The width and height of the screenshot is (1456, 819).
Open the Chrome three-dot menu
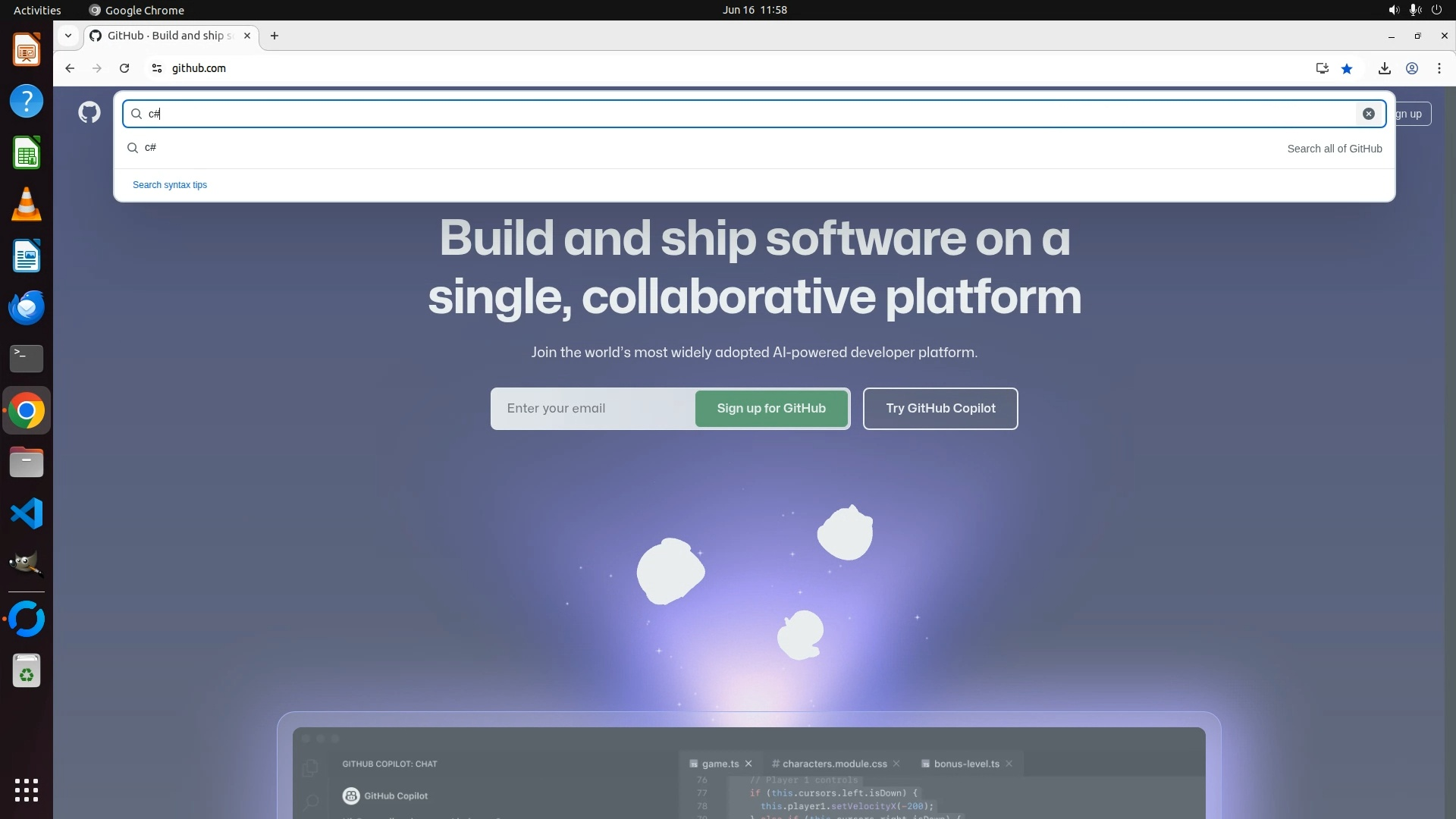click(x=1439, y=68)
